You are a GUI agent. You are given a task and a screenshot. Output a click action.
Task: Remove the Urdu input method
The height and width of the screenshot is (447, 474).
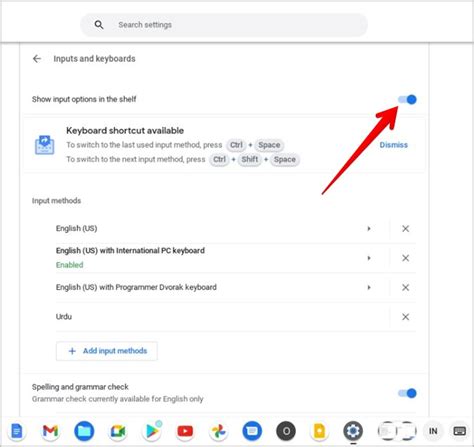405,317
